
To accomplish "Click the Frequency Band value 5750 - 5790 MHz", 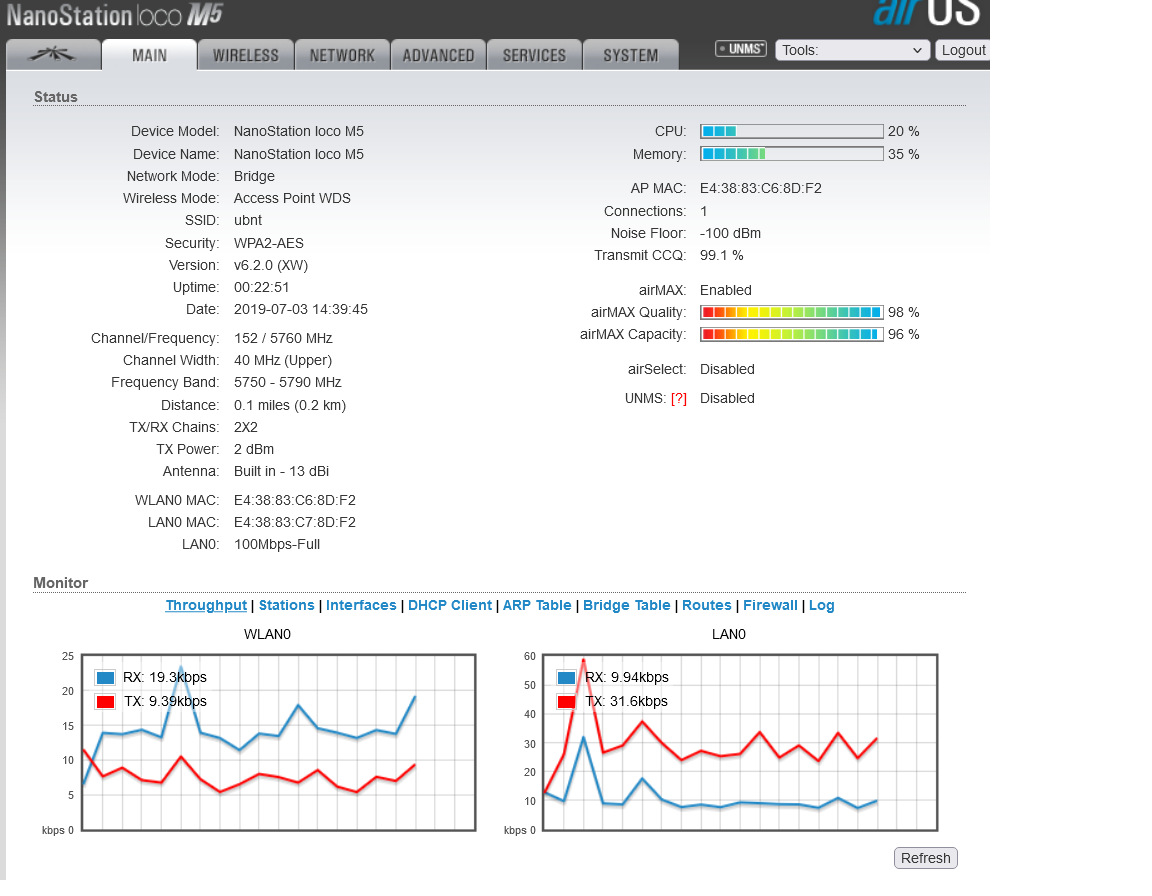I will 287,383.
